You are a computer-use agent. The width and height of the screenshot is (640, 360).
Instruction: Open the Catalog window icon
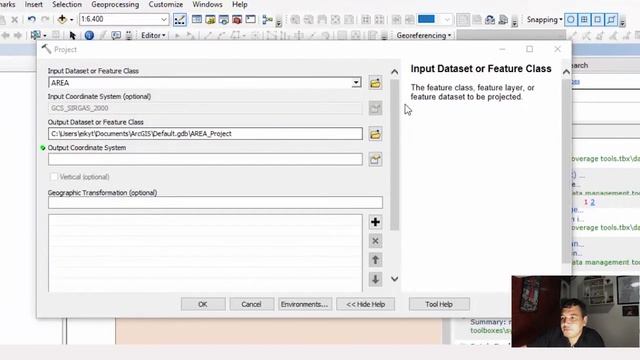click(210, 19)
